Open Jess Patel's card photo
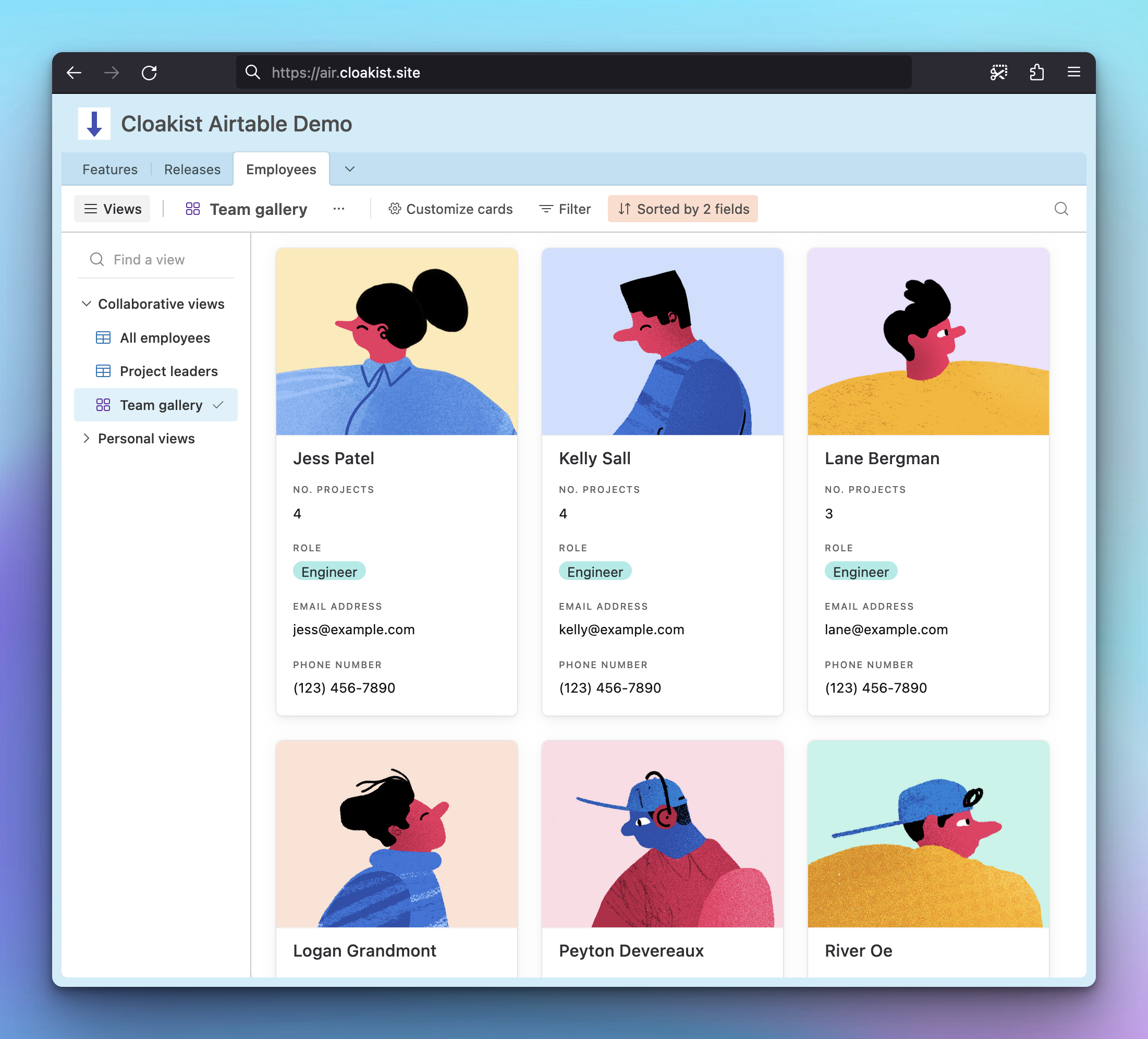The image size is (1148, 1039). (x=397, y=342)
